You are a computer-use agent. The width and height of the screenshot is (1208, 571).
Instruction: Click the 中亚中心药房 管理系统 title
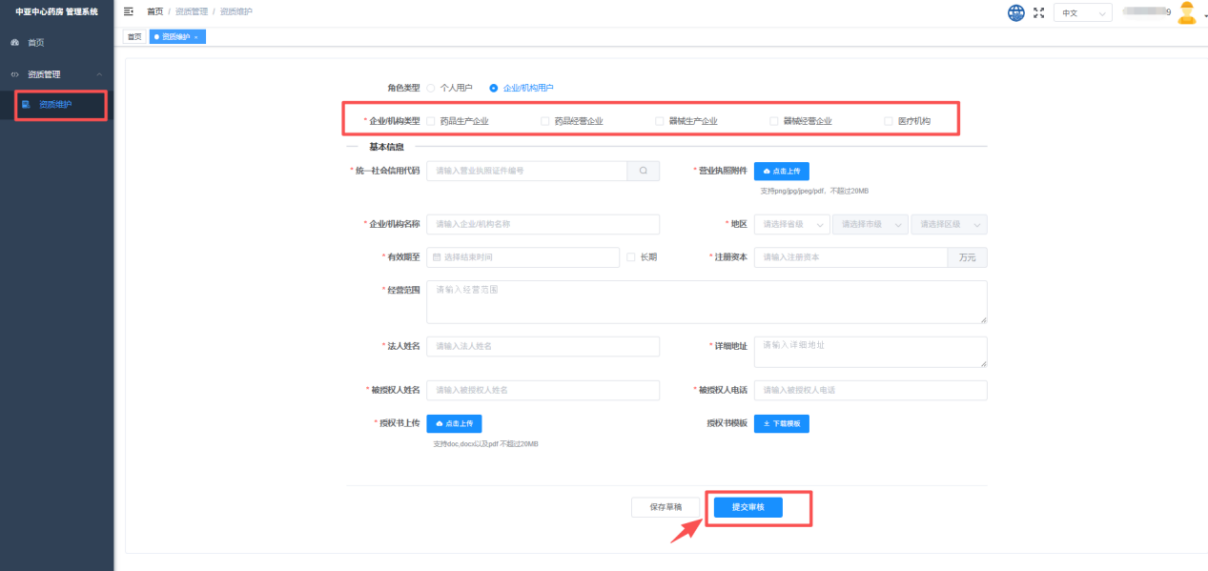coord(57,11)
